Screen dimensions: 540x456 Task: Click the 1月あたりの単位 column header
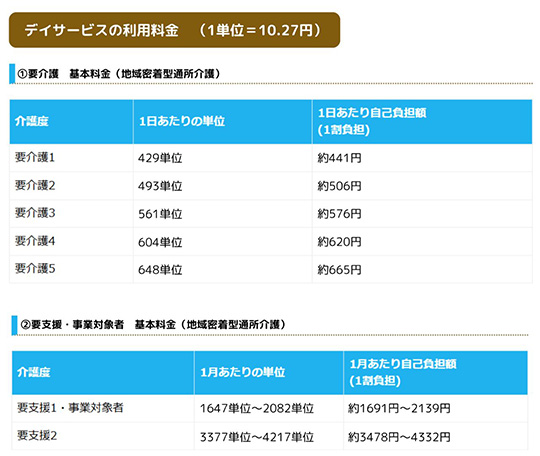tap(269, 373)
